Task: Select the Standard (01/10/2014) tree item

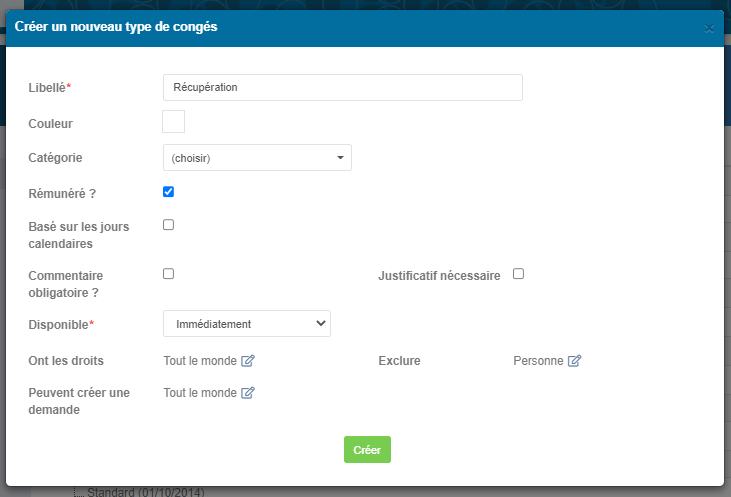Action: point(145,492)
